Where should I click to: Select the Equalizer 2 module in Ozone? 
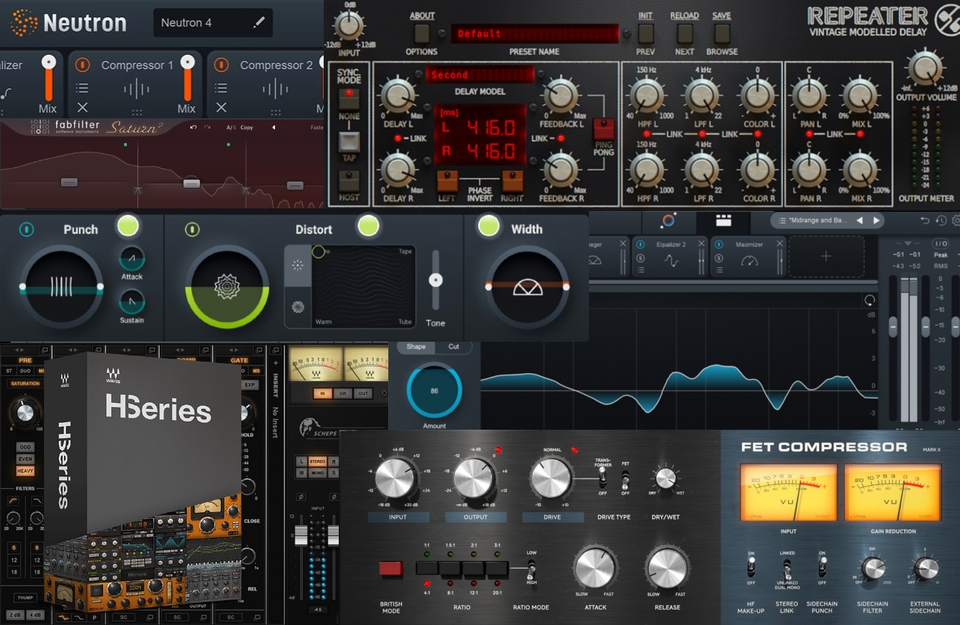671,256
